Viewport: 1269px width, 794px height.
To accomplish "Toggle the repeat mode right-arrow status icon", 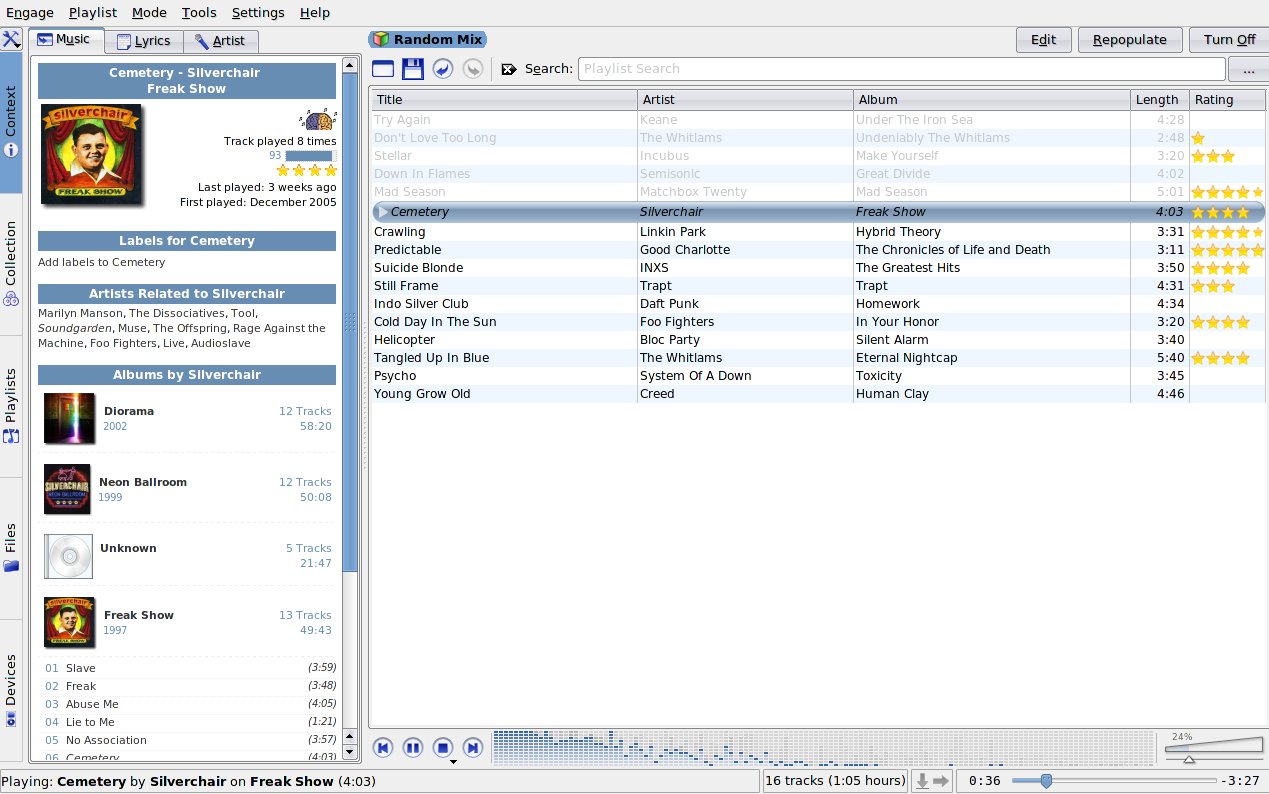I will (x=940, y=781).
